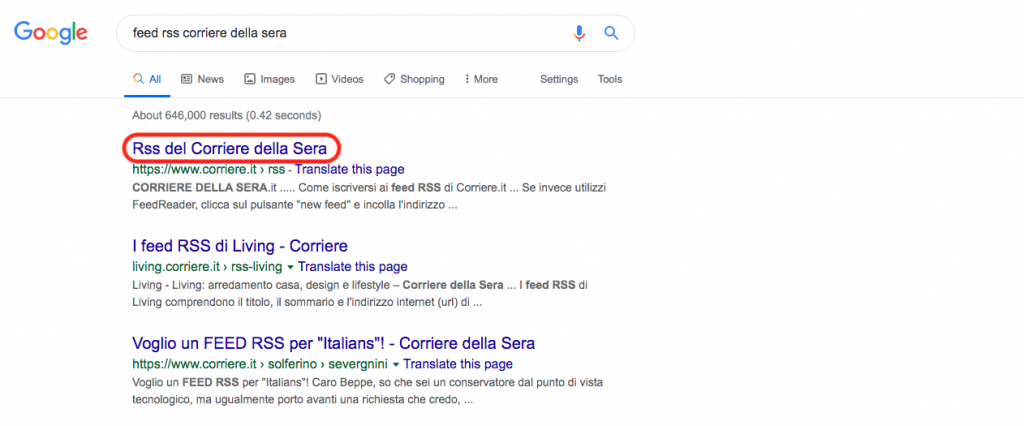Screen dimensions: 1024x426
Task: Click URL corriere.it › solferino › severgnini
Action: pyautogui.click(x=260, y=364)
